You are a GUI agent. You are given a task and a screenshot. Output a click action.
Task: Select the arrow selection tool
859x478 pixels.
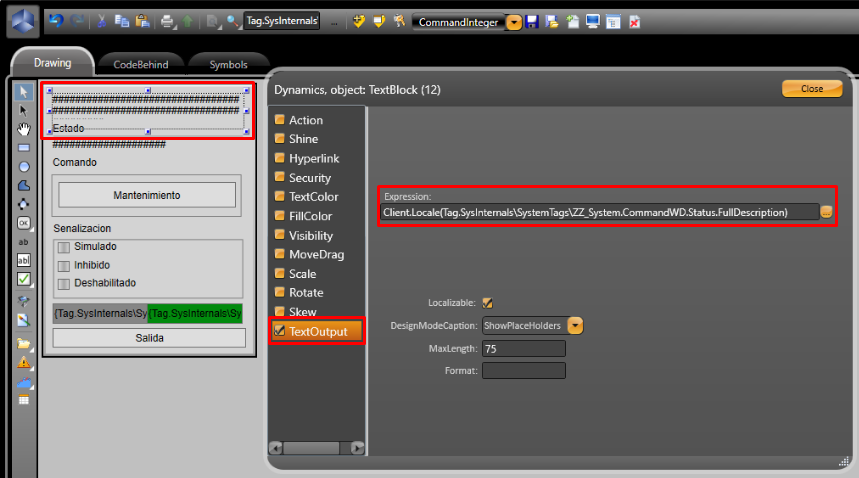(24, 91)
